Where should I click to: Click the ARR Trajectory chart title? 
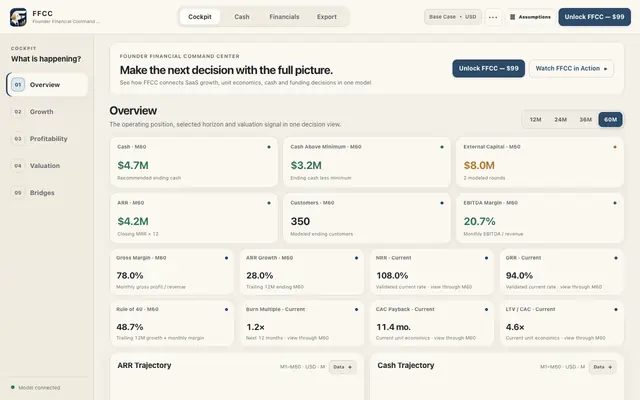pos(144,365)
